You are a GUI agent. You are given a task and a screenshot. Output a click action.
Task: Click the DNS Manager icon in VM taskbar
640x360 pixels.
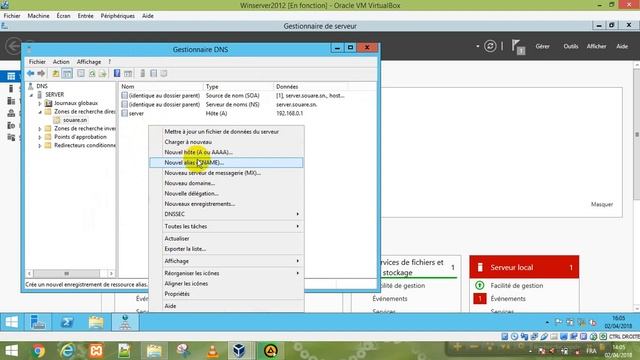[125, 322]
